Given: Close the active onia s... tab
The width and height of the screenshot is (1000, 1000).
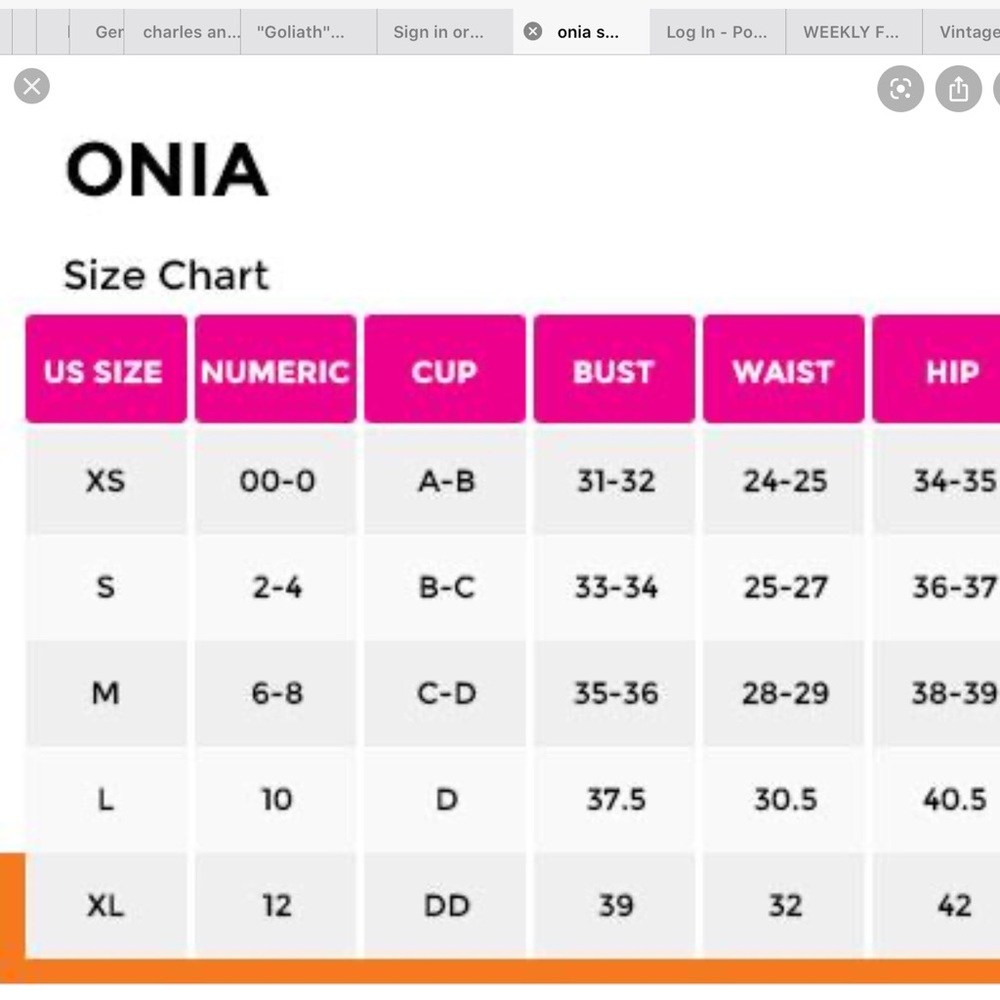Looking at the screenshot, I should point(533,31).
